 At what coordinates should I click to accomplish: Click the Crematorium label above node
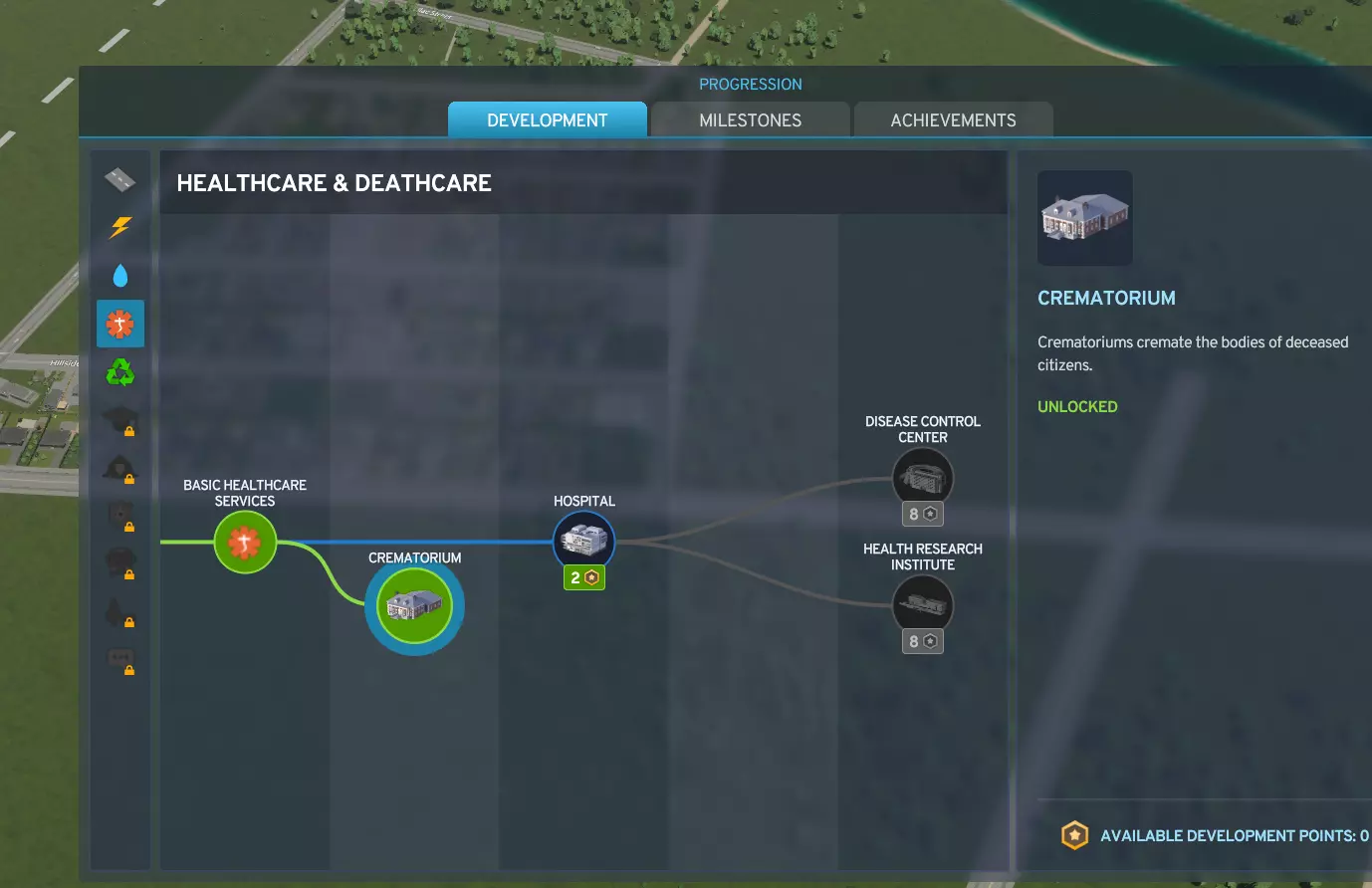[x=415, y=557]
